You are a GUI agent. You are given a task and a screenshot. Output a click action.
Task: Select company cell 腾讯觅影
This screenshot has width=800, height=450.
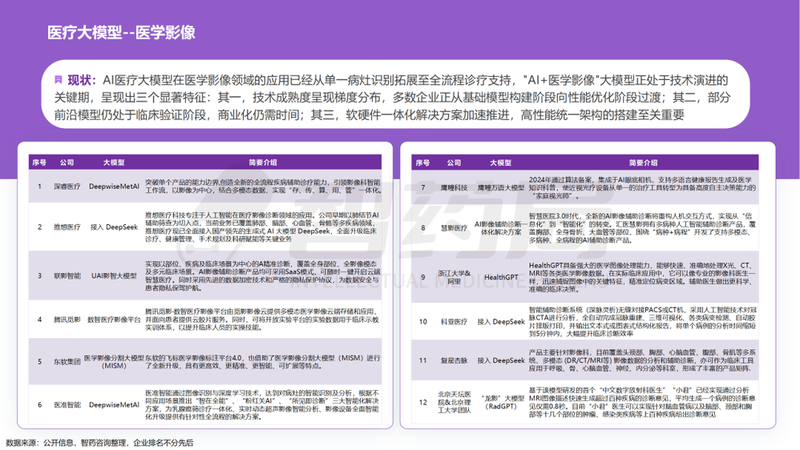67,320
